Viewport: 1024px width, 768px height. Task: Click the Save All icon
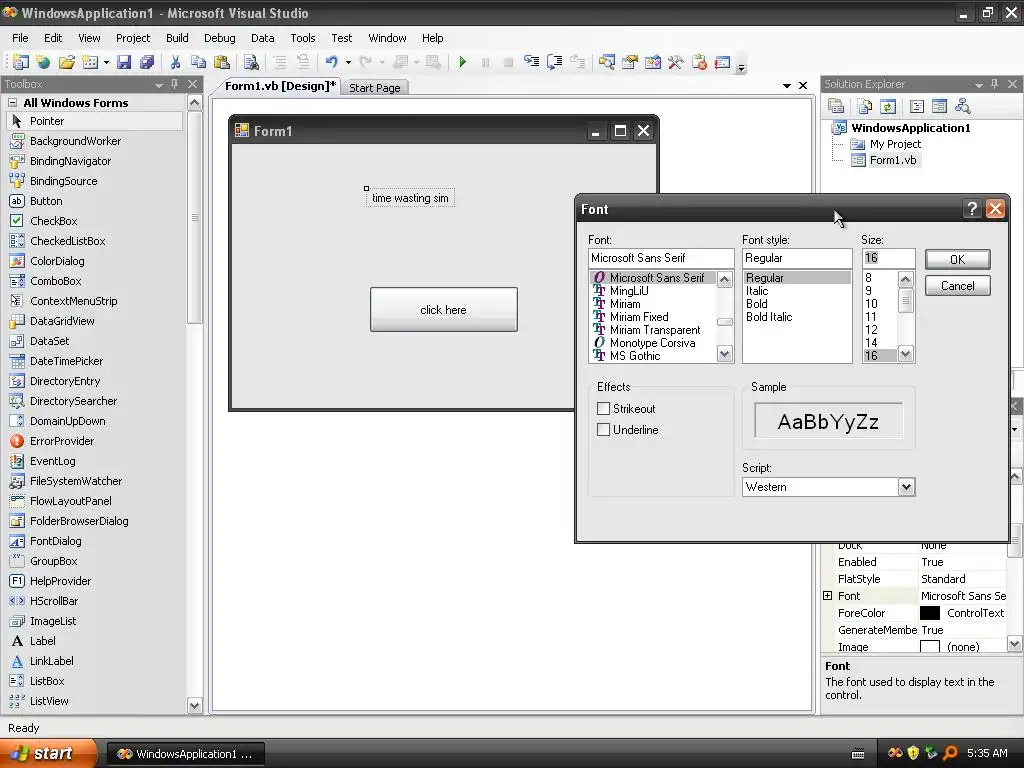coord(147,62)
